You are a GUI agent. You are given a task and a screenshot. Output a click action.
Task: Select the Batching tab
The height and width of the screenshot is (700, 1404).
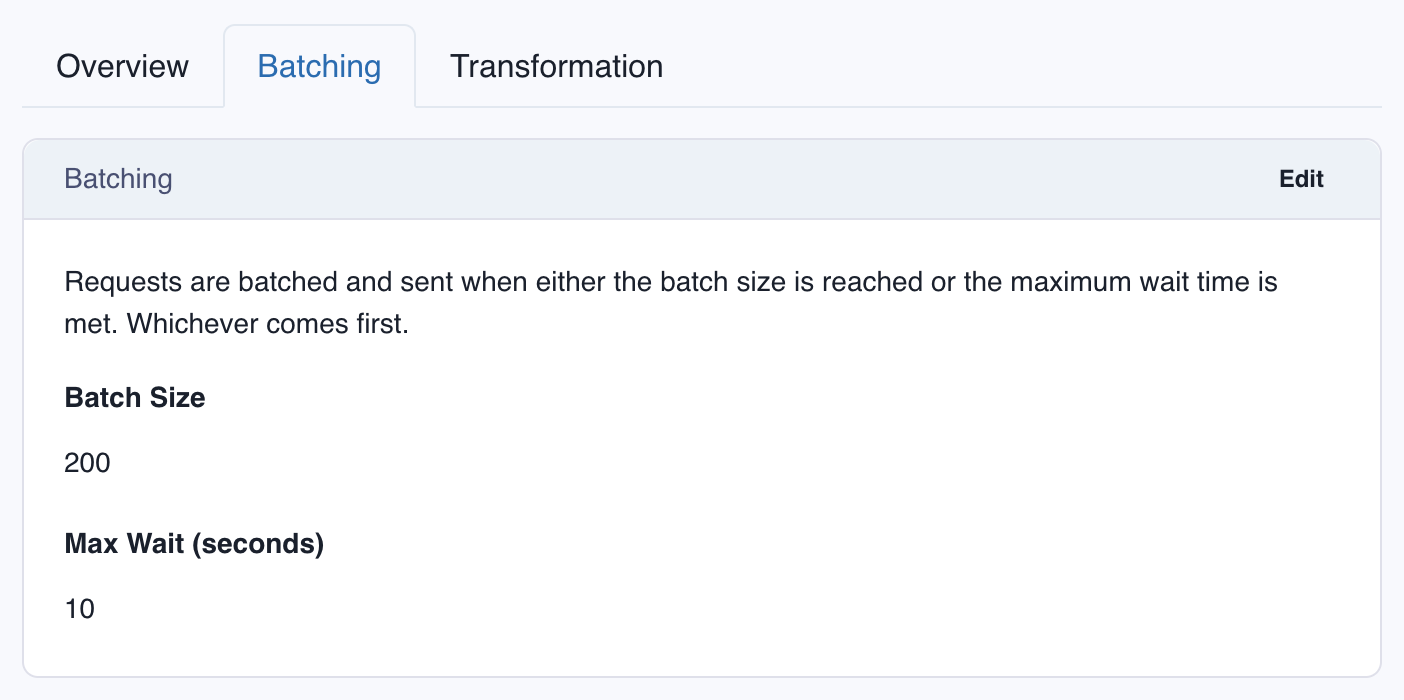(319, 66)
